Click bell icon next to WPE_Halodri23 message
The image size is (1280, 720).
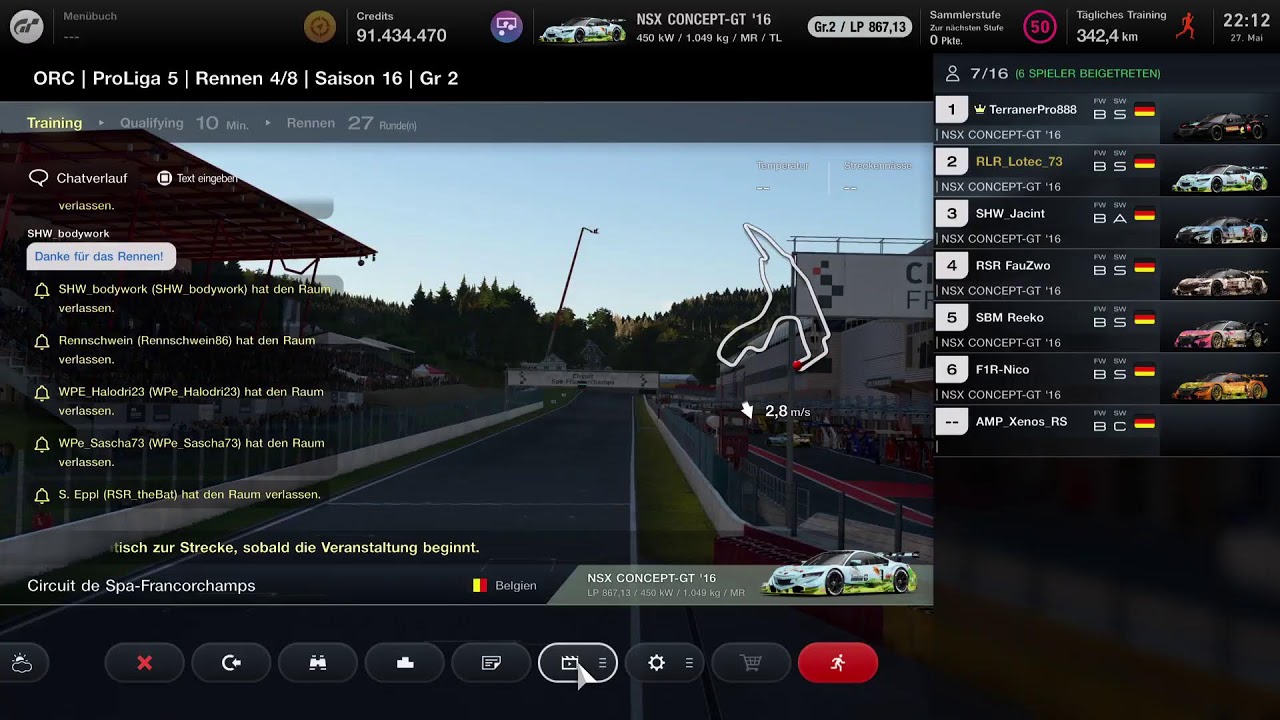click(41, 393)
